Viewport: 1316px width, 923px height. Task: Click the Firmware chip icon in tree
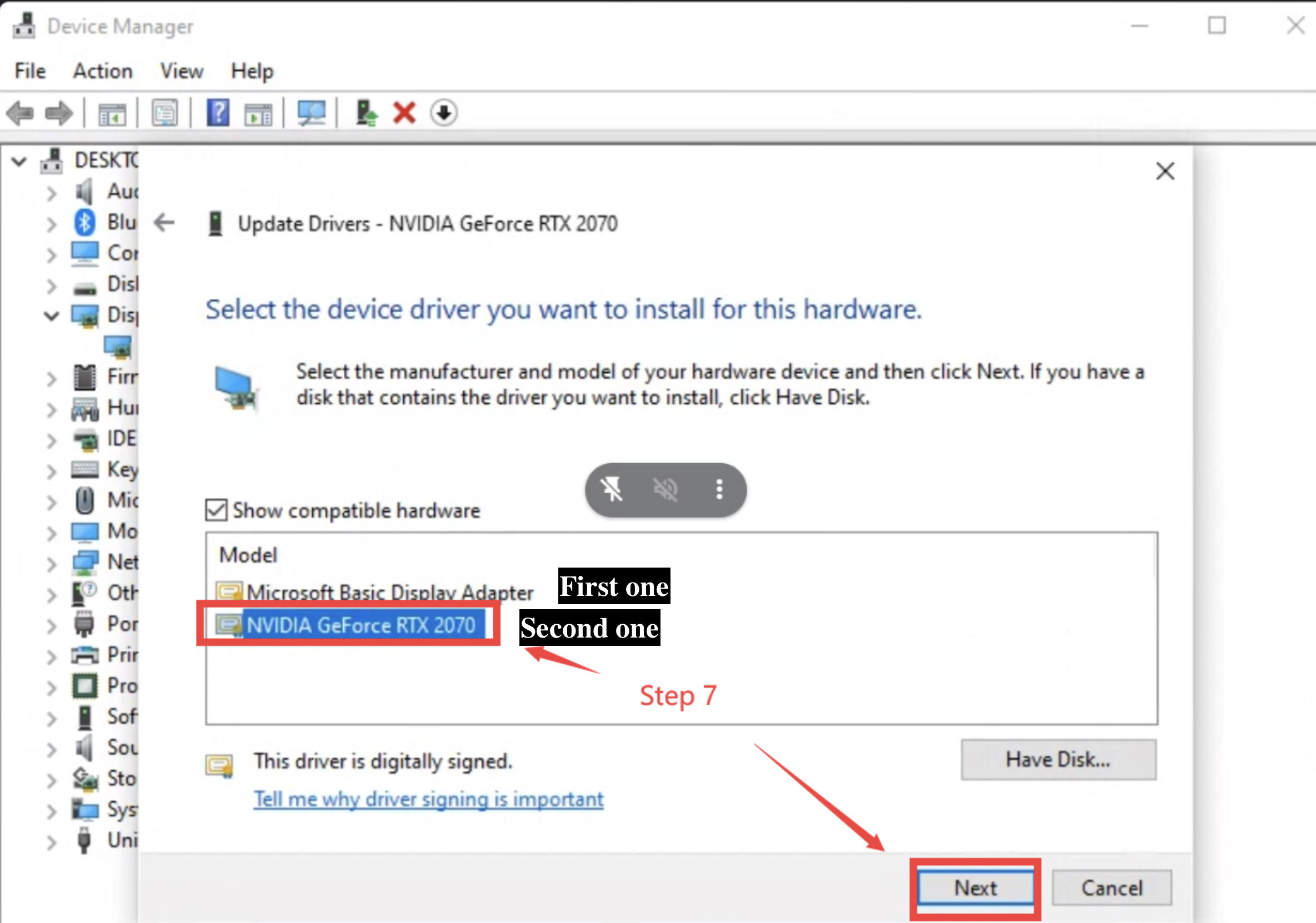85,377
